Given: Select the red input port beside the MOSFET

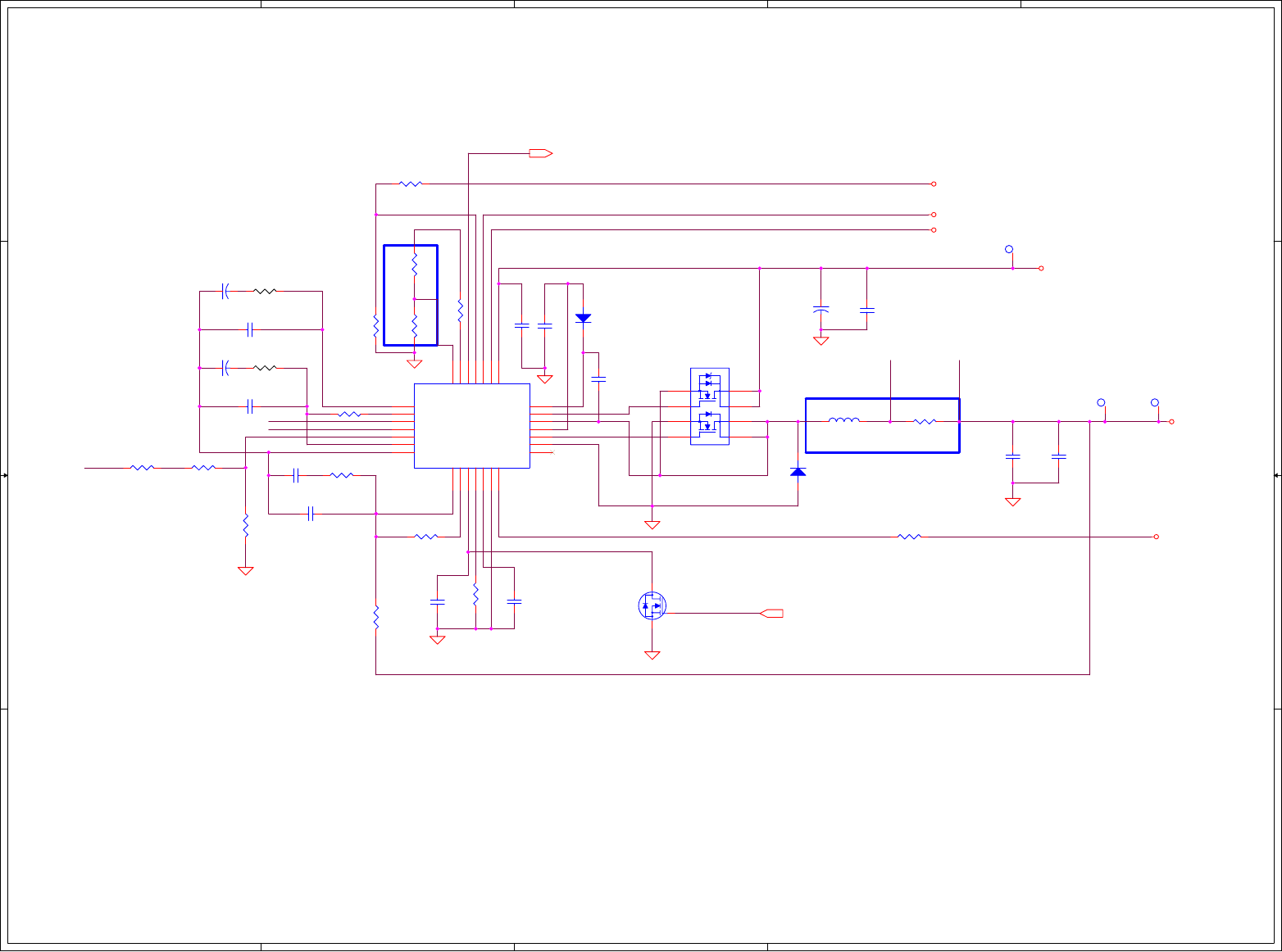Looking at the screenshot, I should [x=772, y=613].
